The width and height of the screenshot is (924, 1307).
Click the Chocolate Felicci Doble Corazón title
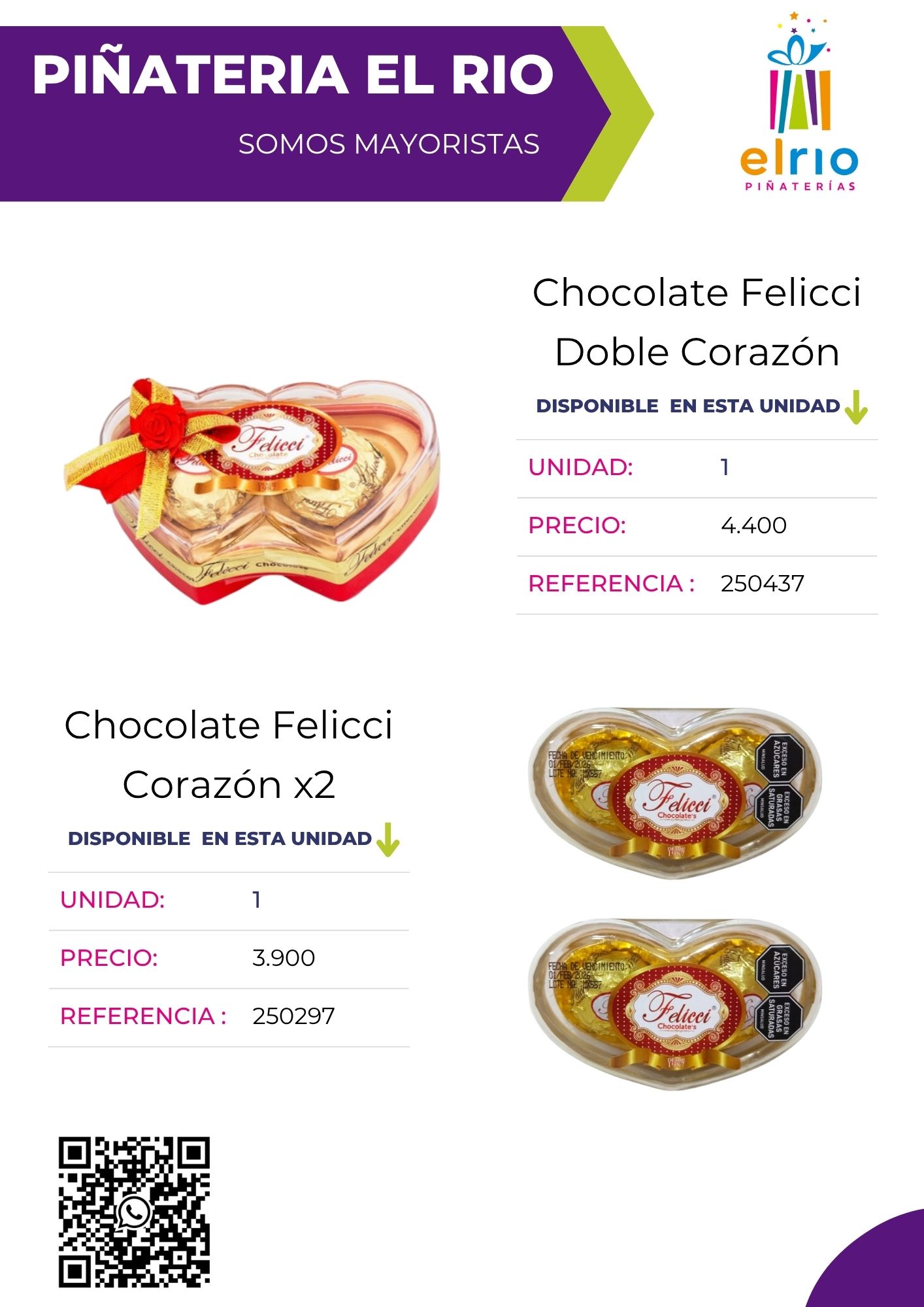tap(697, 322)
